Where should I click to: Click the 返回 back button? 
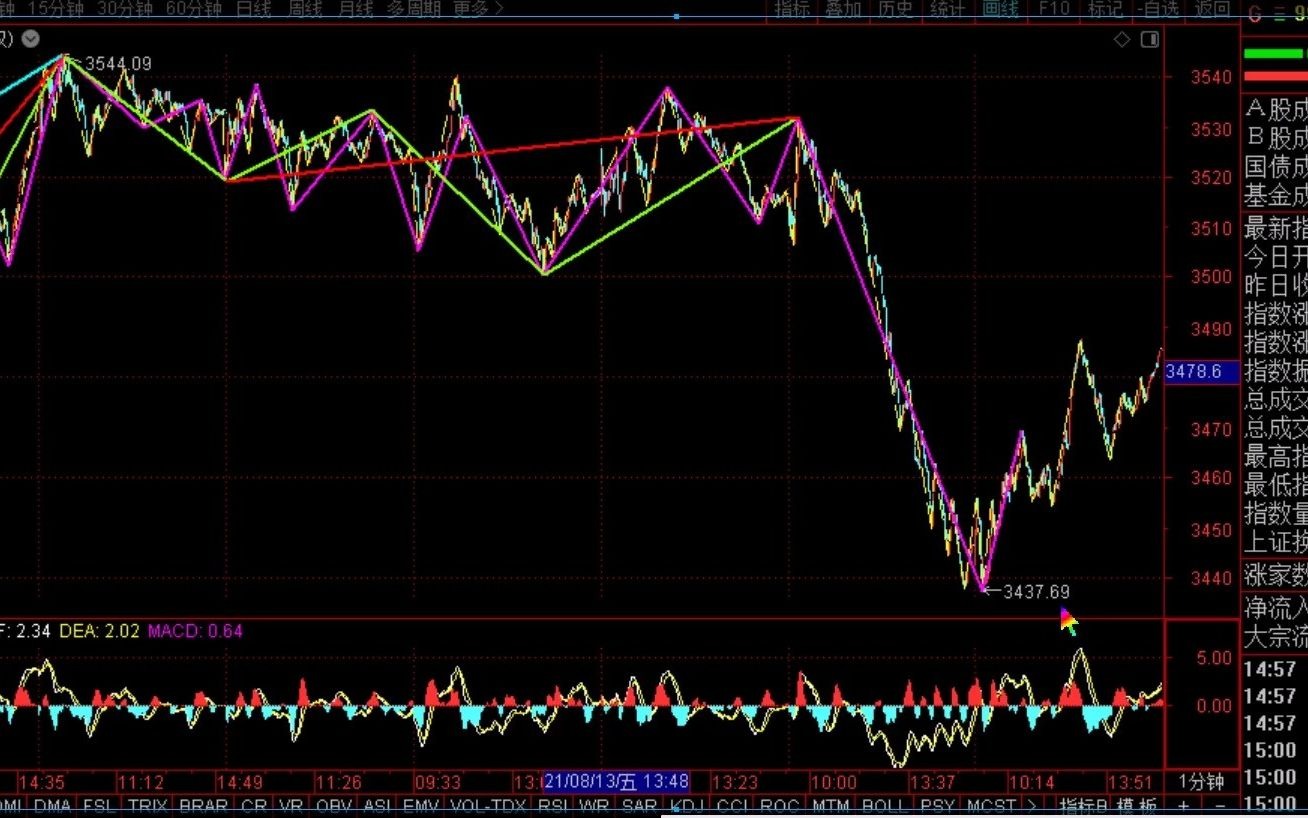pyautogui.click(x=1212, y=9)
